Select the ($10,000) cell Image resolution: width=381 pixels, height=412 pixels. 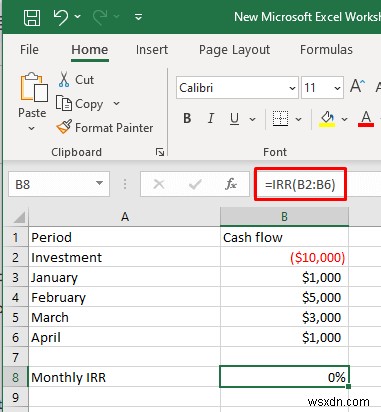284,257
